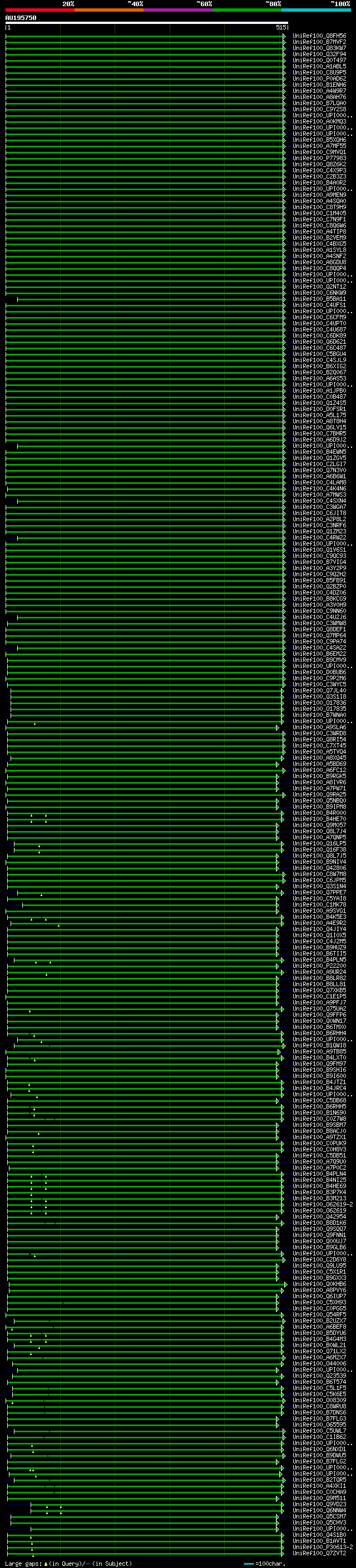
Task: Click UniRef100_B5BA11 sequence hit
Action: [x=319, y=299]
